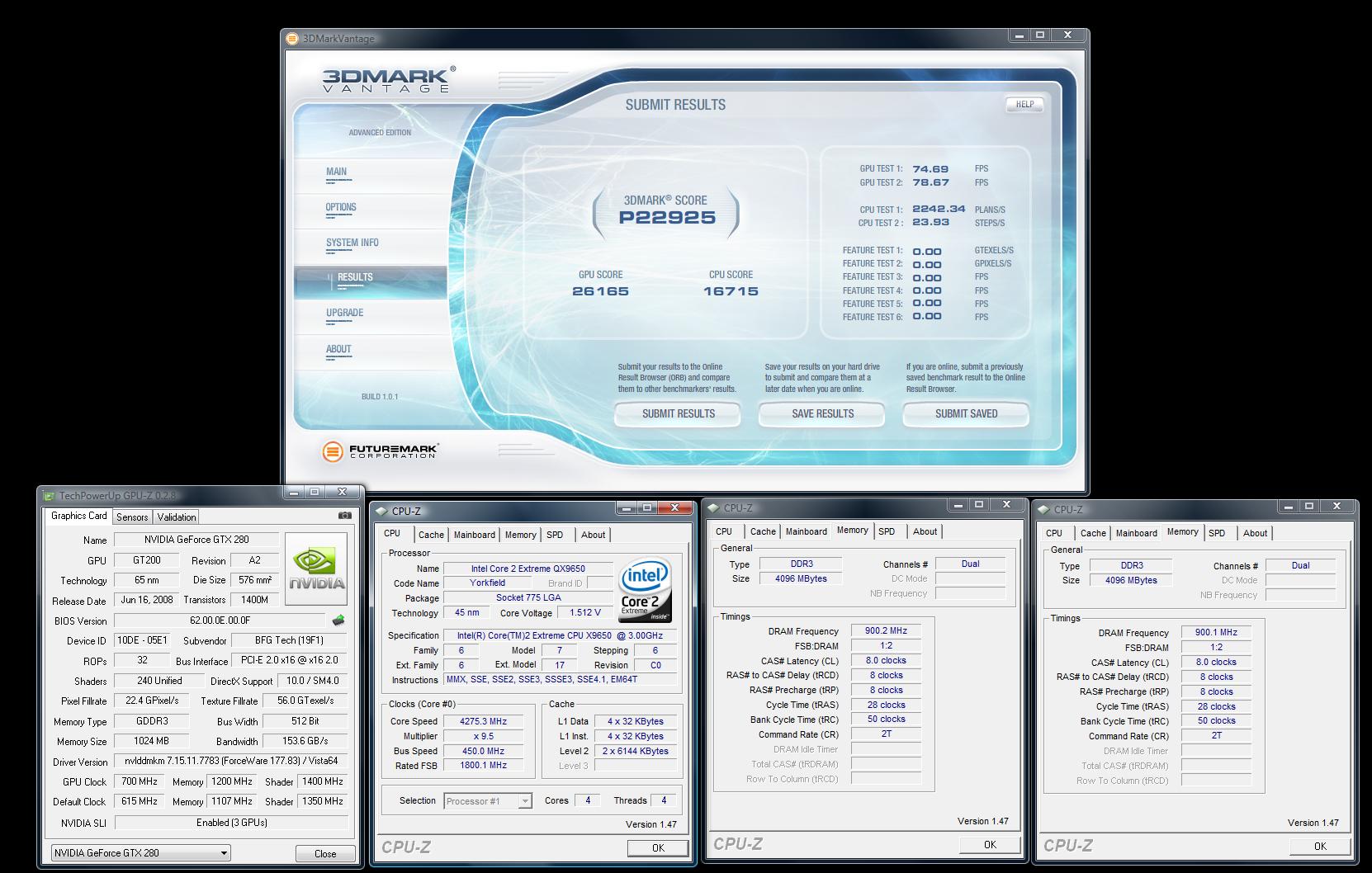Click the P22925 3DMark score

tap(667, 218)
